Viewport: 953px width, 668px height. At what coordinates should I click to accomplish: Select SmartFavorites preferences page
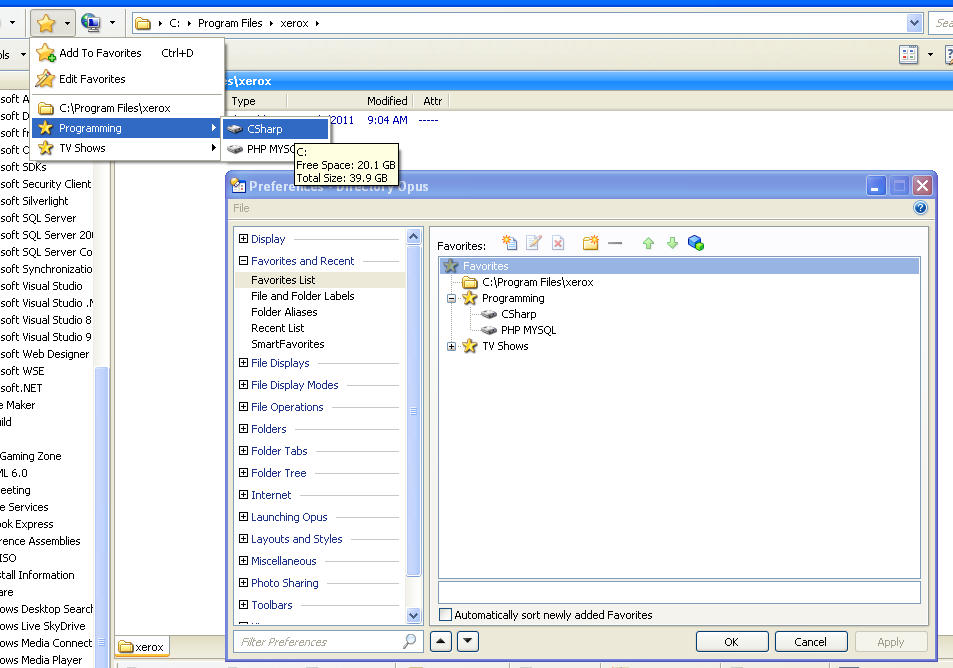[x=287, y=344]
